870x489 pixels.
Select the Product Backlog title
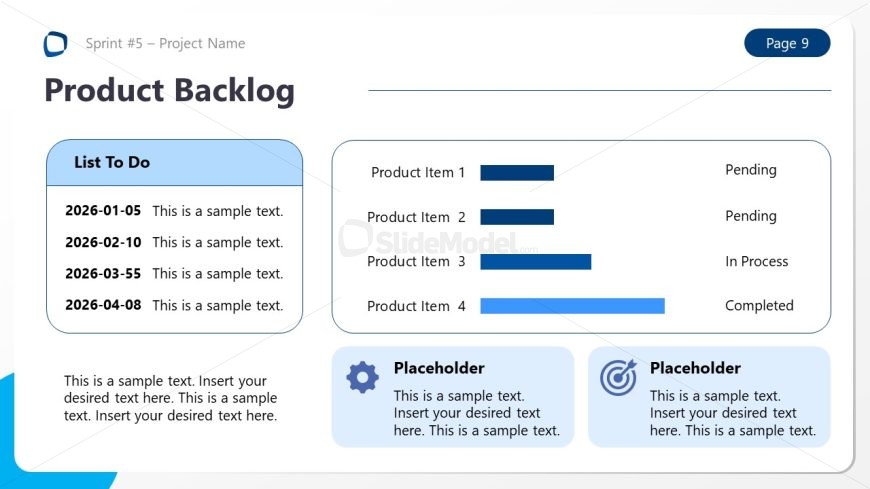[170, 90]
